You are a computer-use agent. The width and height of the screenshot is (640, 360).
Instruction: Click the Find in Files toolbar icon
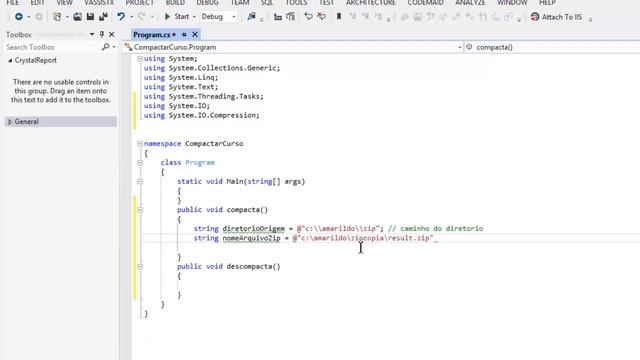[x=251, y=17]
